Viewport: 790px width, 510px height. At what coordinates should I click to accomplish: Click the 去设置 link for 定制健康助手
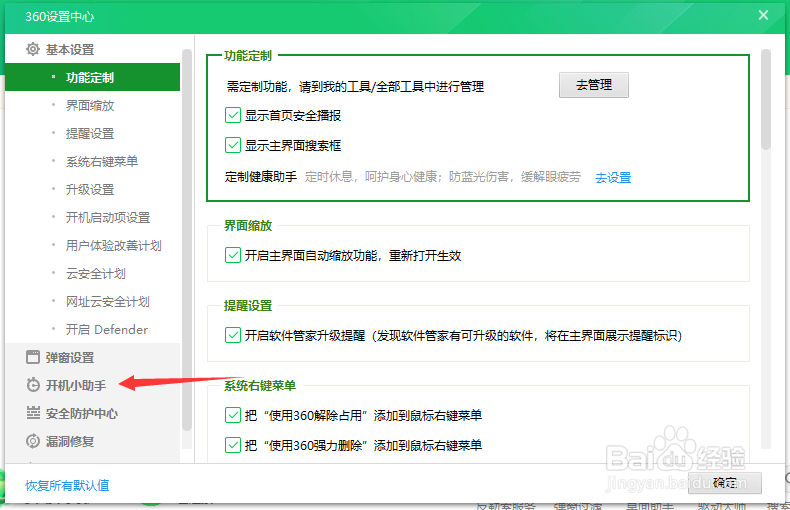pos(613,177)
